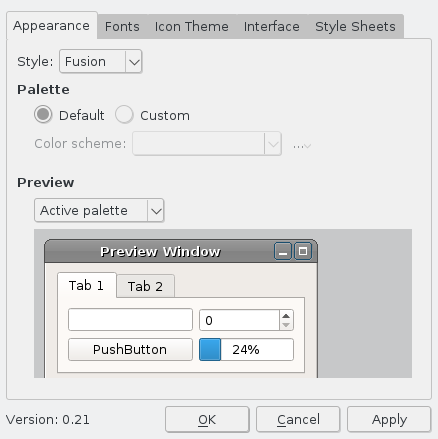Viewport: 438px width, 439px height.
Task: Decrement the spin box down arrow
Action: click(x=286, y=325)
